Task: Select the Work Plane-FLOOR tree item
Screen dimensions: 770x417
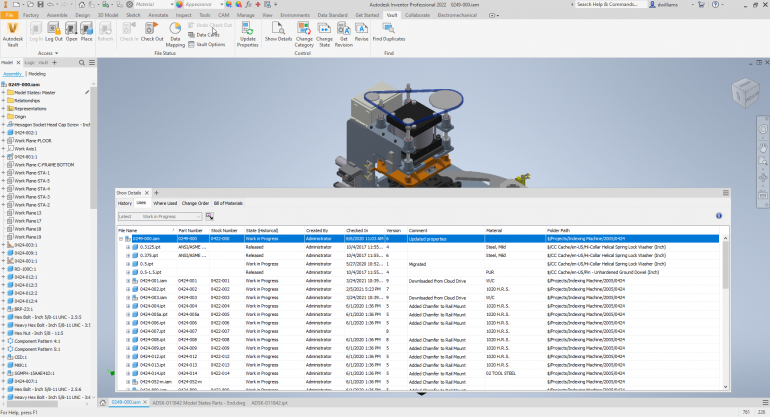Action: (33, 140)
